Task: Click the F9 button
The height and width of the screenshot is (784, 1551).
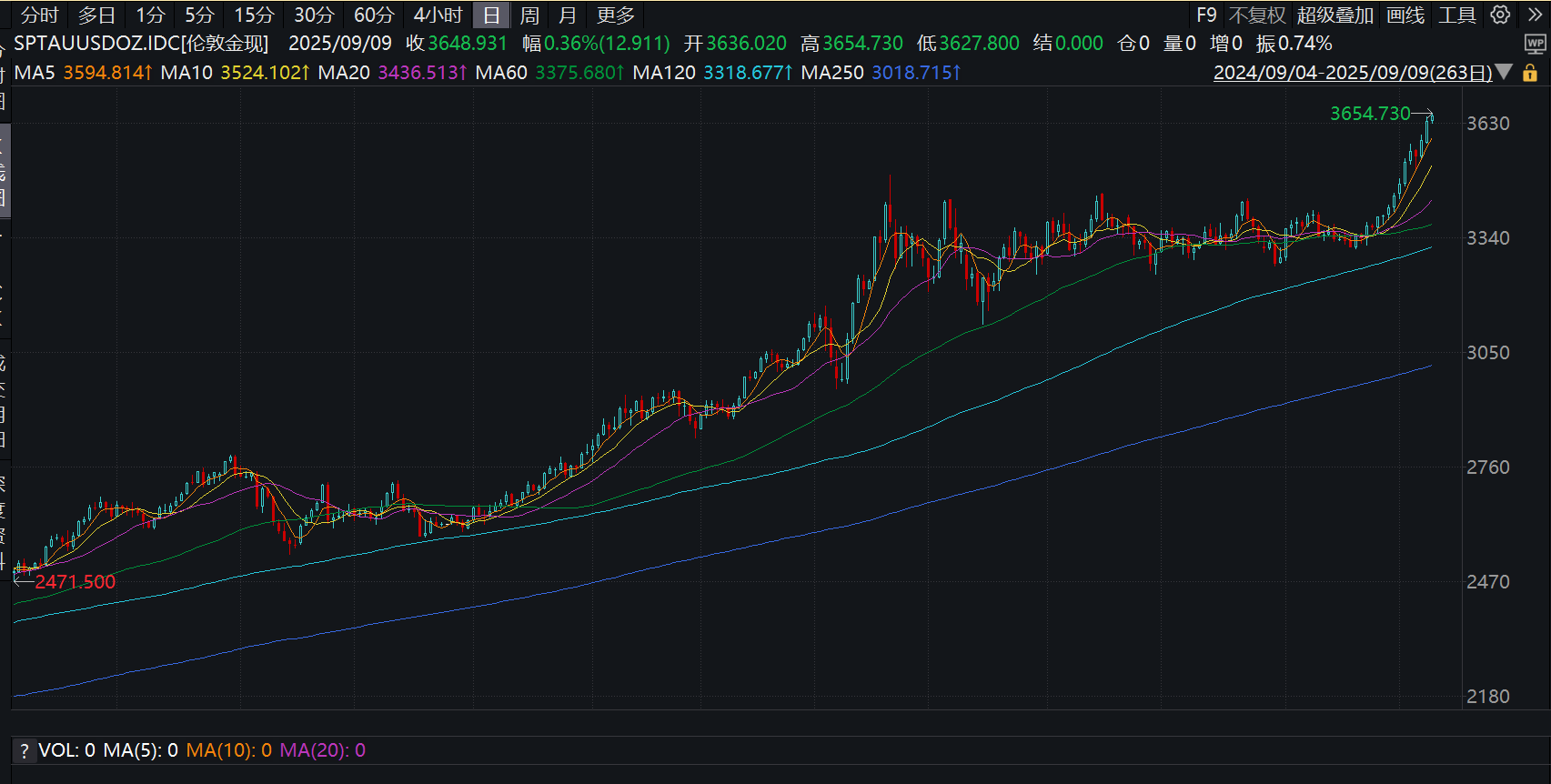Action: [x=1206, y=15]
